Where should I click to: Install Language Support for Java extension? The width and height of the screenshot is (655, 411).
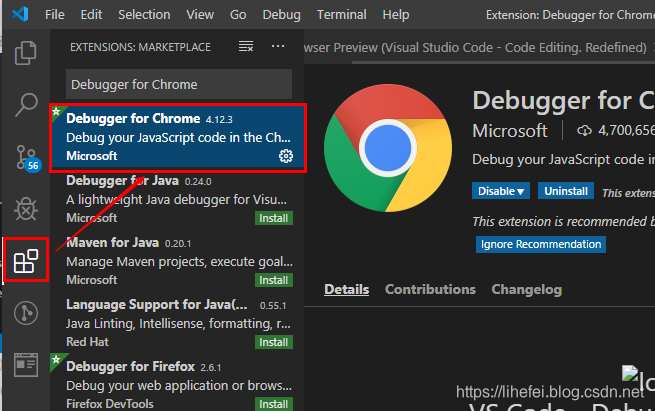click(x=274, y=342)
